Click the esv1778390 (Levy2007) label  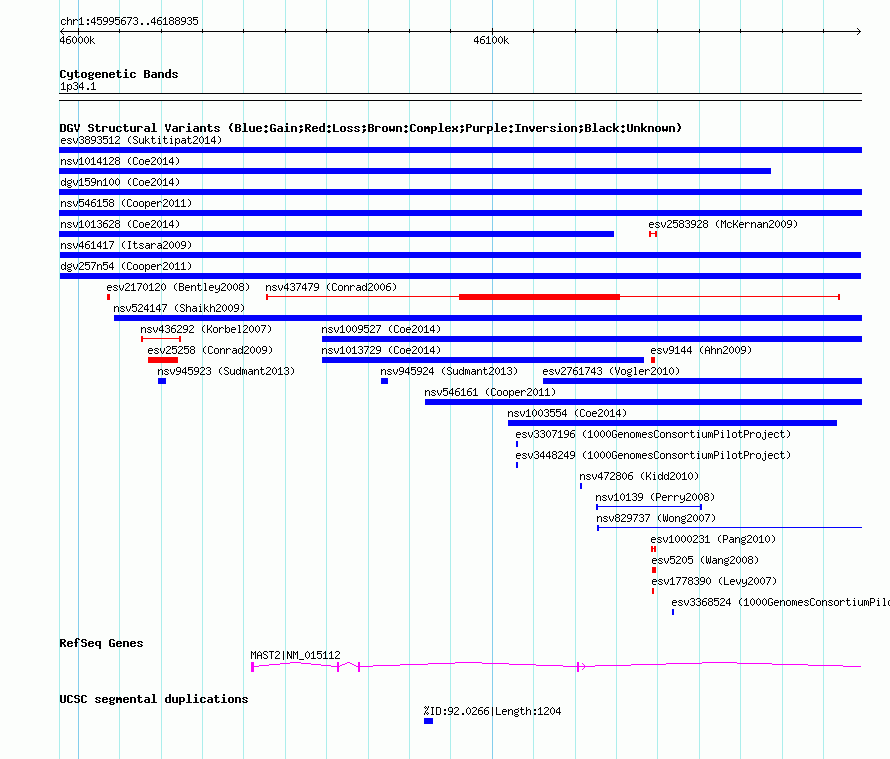tap(714, 581)
